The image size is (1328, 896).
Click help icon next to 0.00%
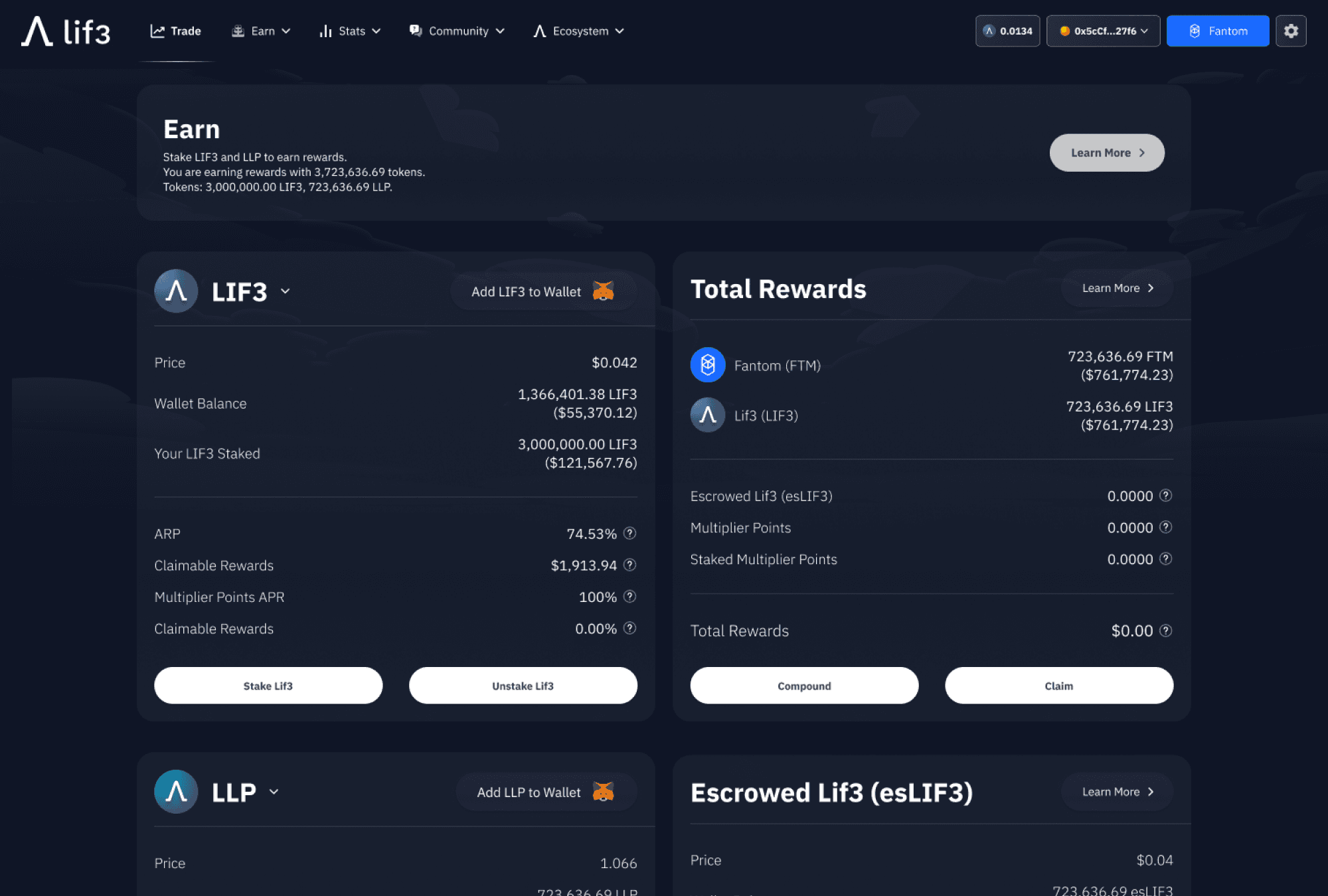(630, 628)
